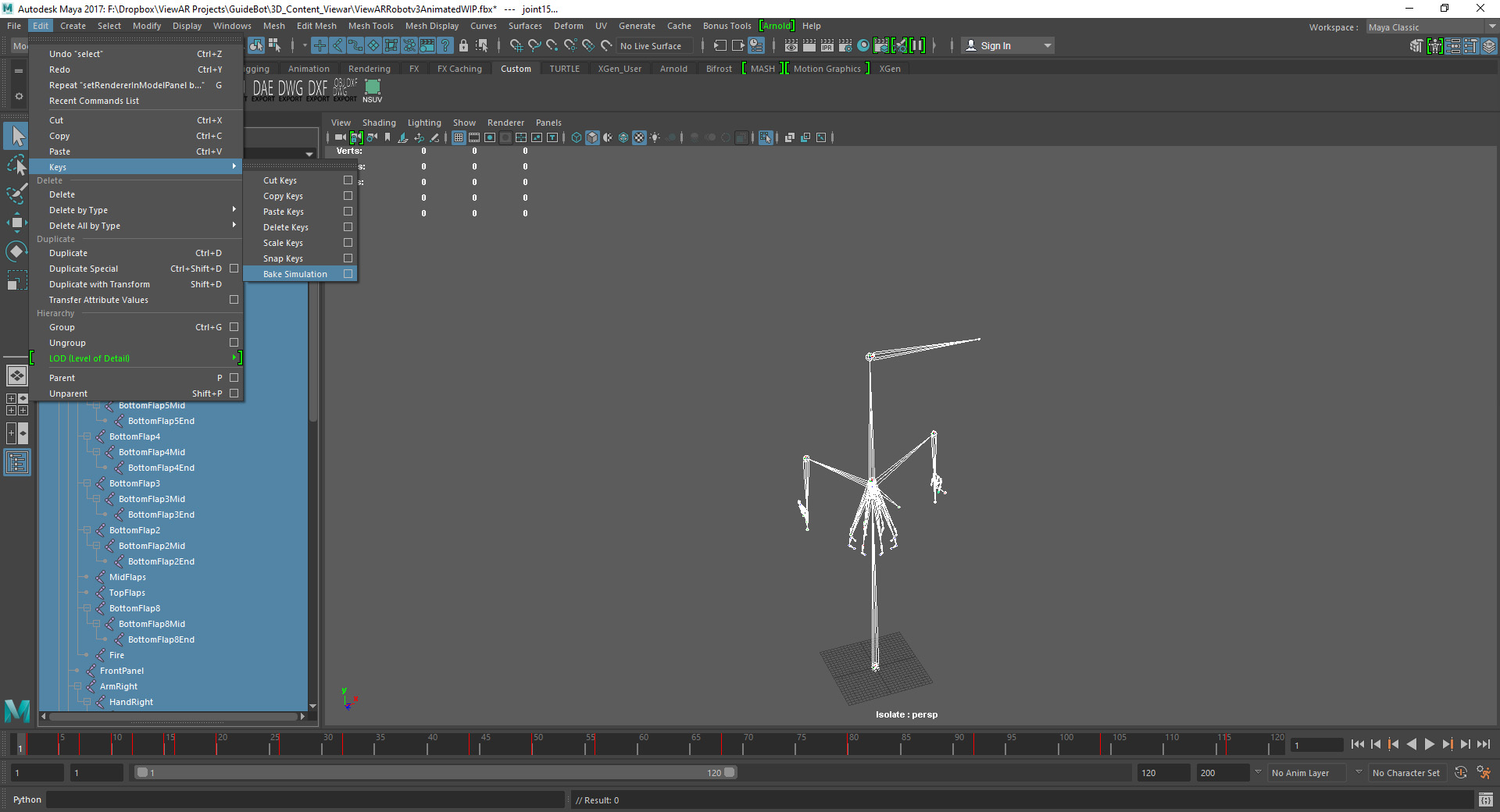1500x812 pixels.
Task: Open Bake Simulation options box
Action: pos(348,274)
